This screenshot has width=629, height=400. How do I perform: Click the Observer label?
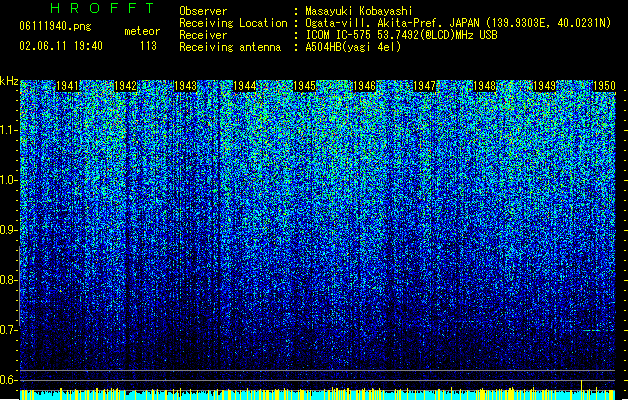[203, 11]
